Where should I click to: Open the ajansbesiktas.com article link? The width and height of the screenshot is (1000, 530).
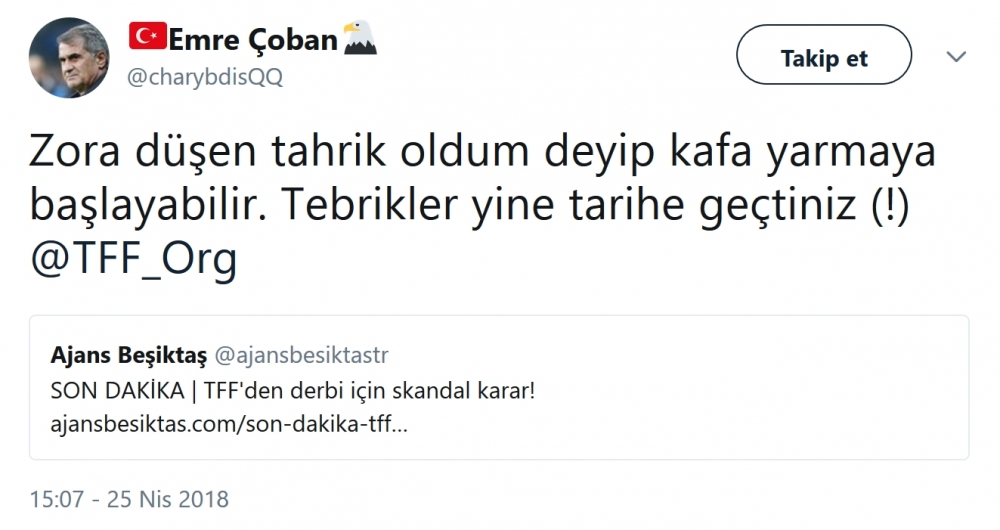pos(229,424)
